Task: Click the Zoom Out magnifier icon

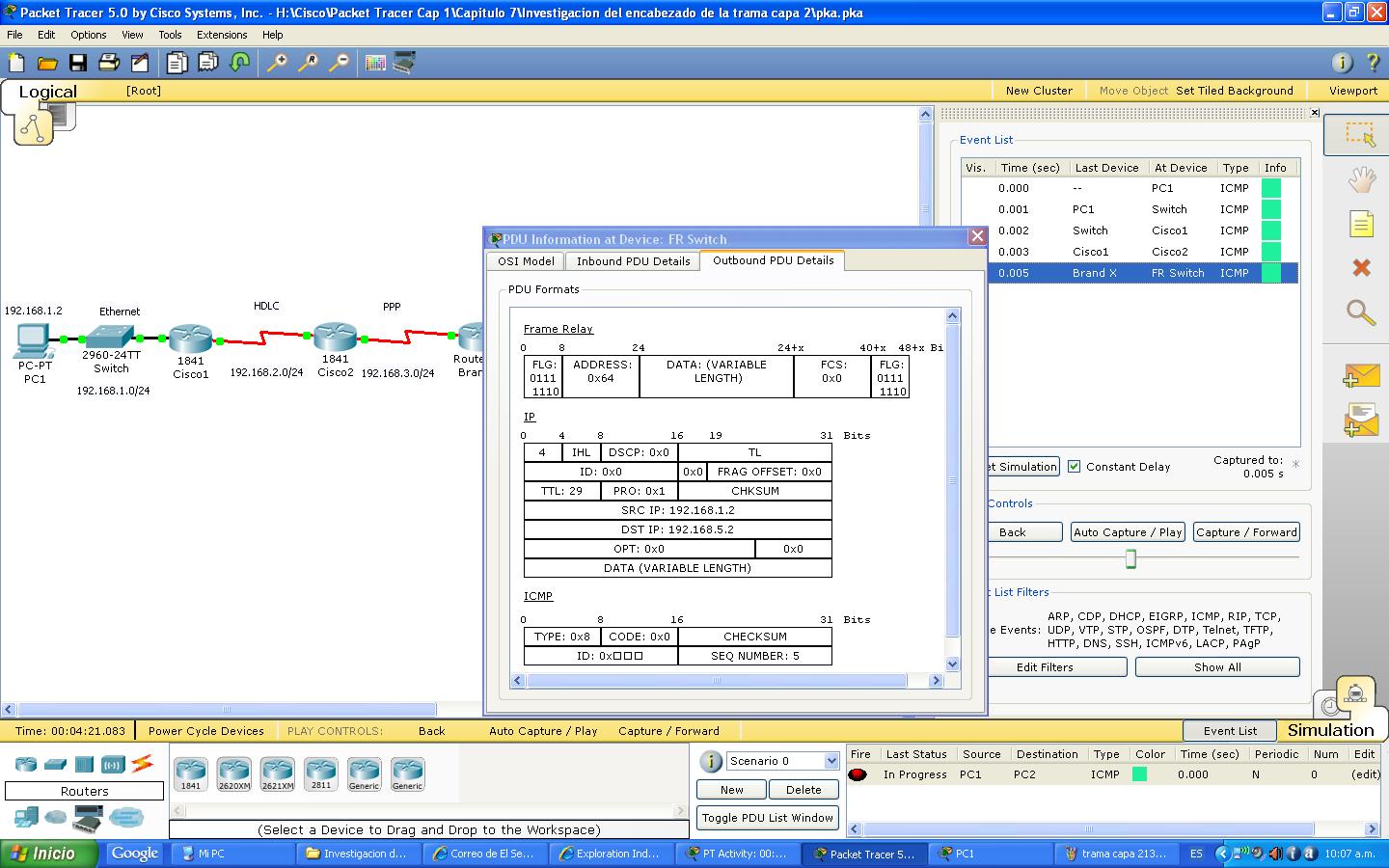Action: [x=339, y=63]
